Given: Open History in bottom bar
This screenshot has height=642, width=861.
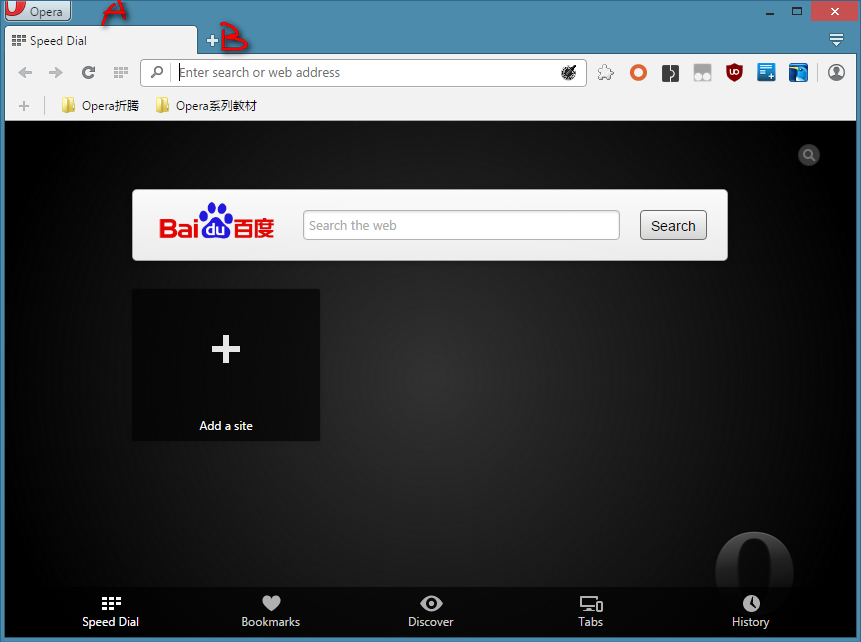Looking at the screenshot, I should 751,612.
